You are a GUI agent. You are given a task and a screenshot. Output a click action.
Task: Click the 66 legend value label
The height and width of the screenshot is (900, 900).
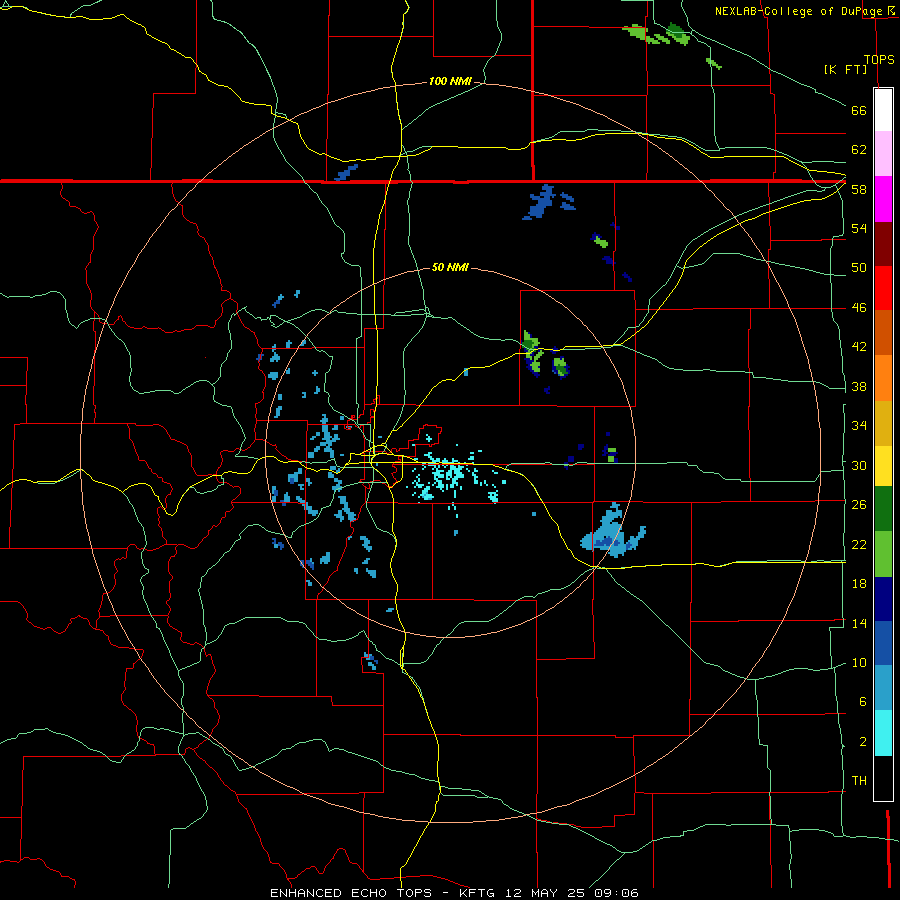coord(859,110)
